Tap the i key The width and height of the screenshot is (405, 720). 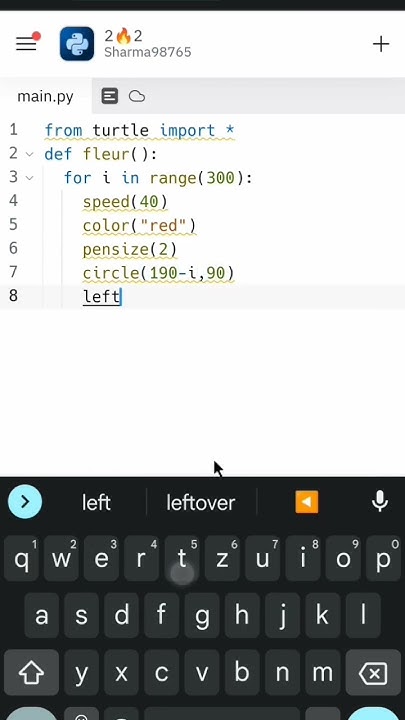pyautogui.click(x=303, y=559)
